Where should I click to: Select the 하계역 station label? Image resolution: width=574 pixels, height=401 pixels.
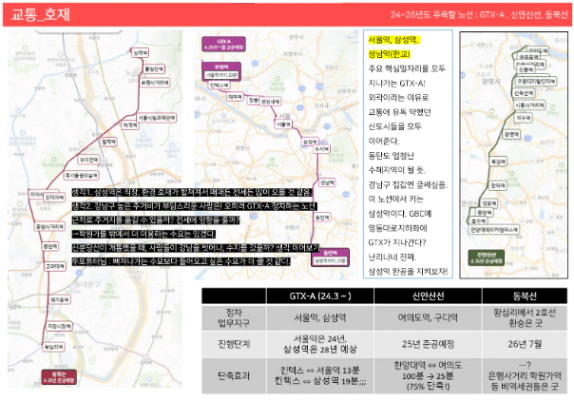130,125
